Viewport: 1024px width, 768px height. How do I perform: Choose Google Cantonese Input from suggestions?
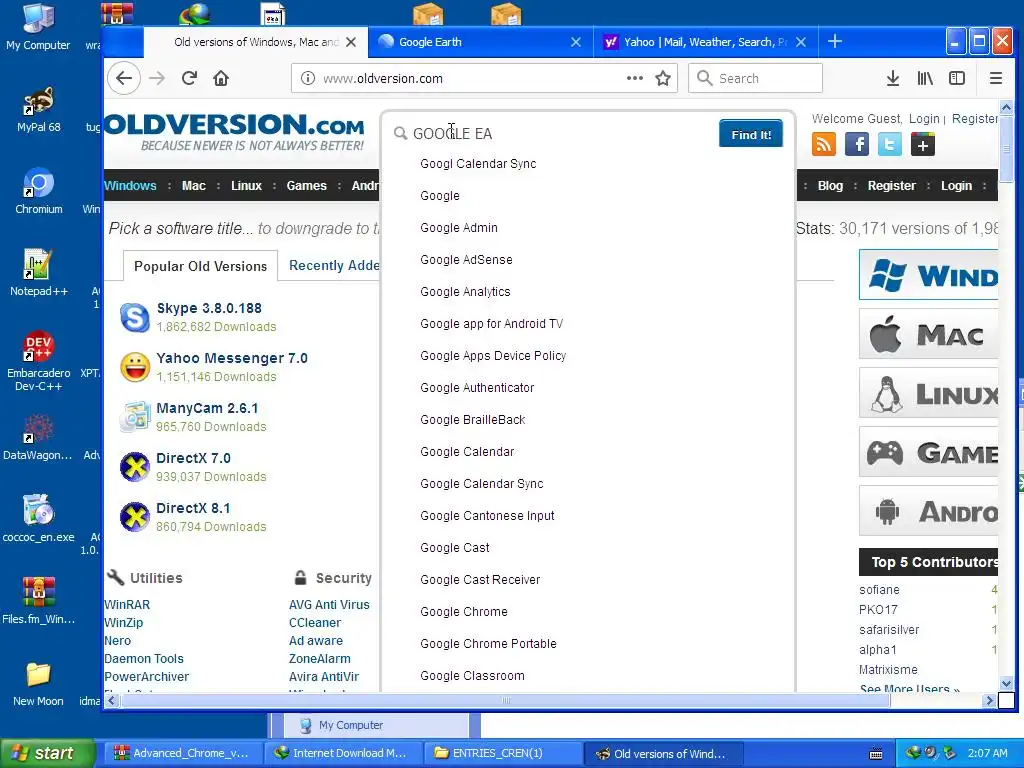pyautogui.click(x=487, y=516)
